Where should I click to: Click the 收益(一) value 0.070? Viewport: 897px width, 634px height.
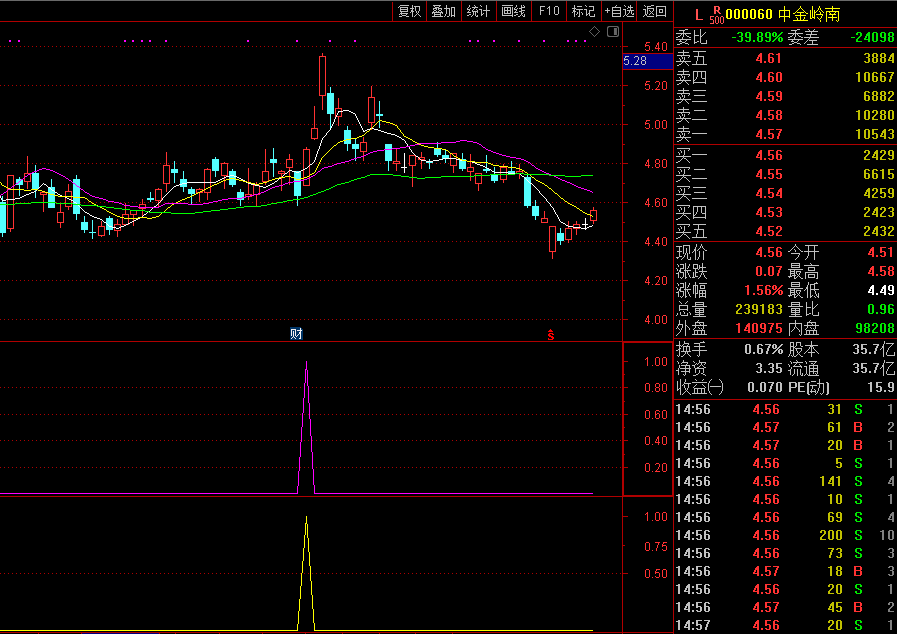pos(765,387)
